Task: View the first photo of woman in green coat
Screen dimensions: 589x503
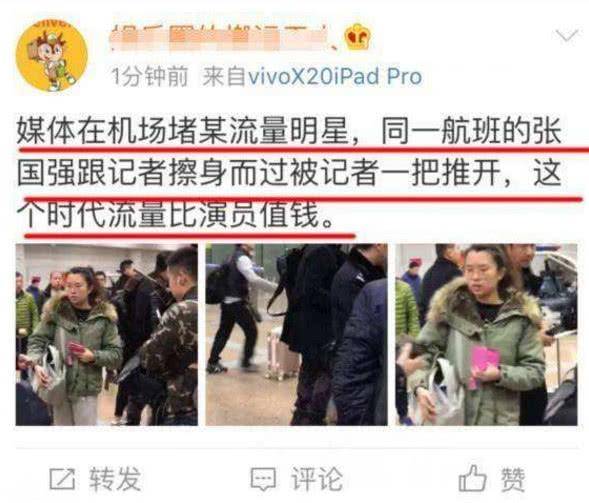Action: (x=107, y=334)
